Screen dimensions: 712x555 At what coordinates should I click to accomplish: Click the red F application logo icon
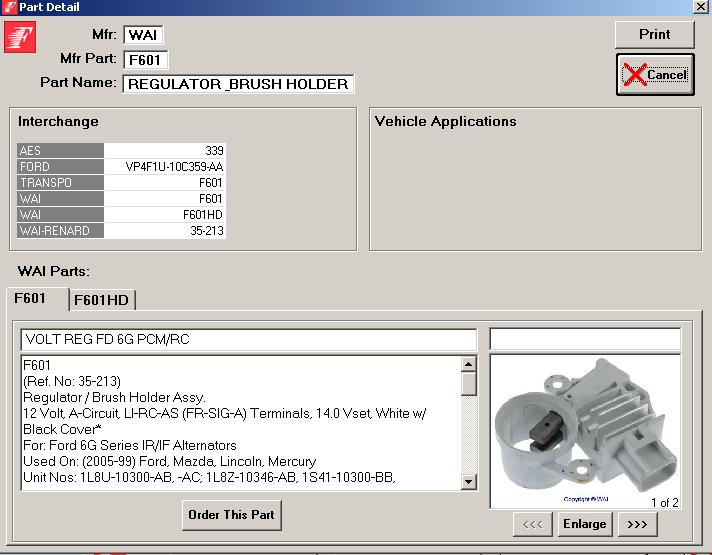20,37
